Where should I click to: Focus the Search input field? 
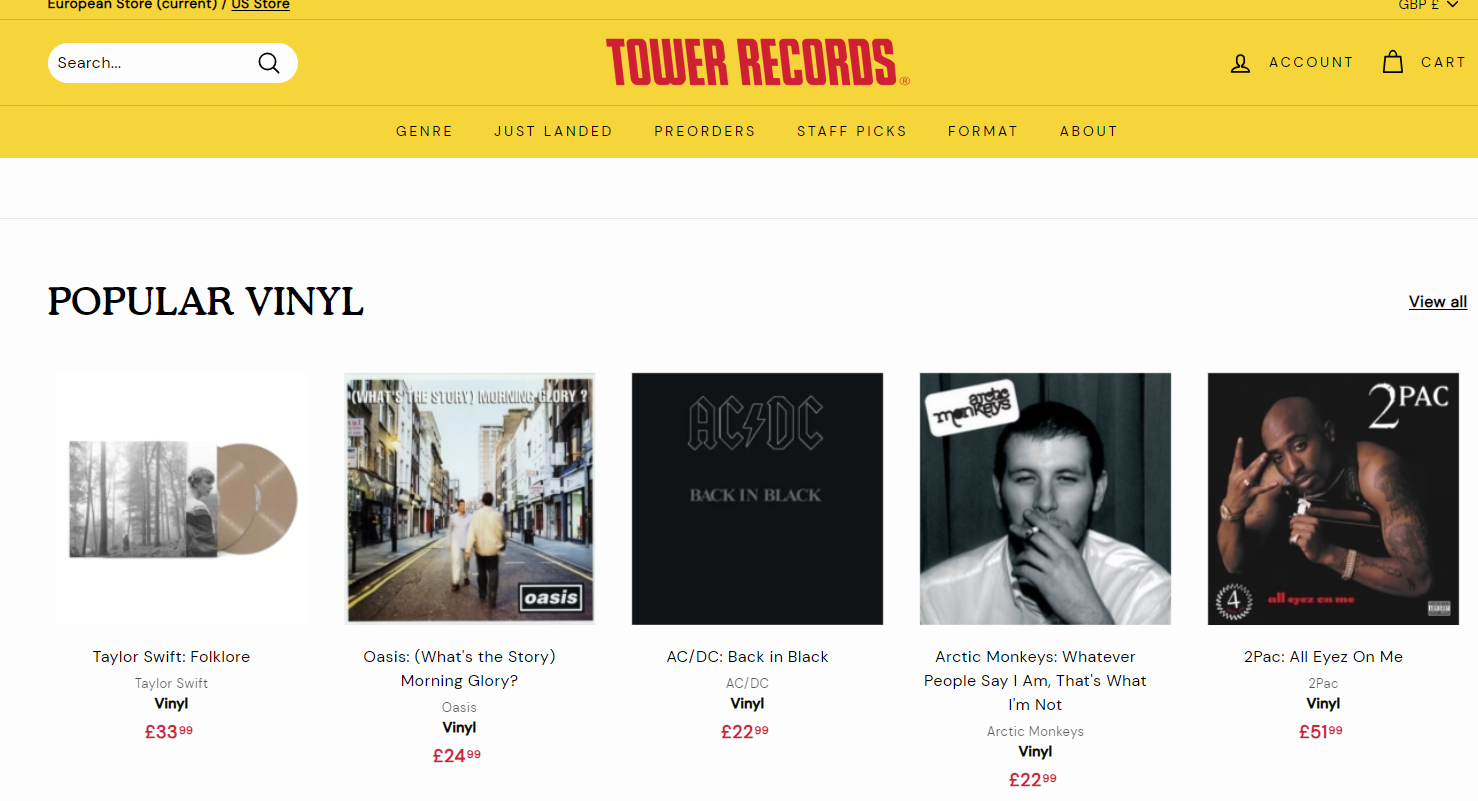click(150, 63)
